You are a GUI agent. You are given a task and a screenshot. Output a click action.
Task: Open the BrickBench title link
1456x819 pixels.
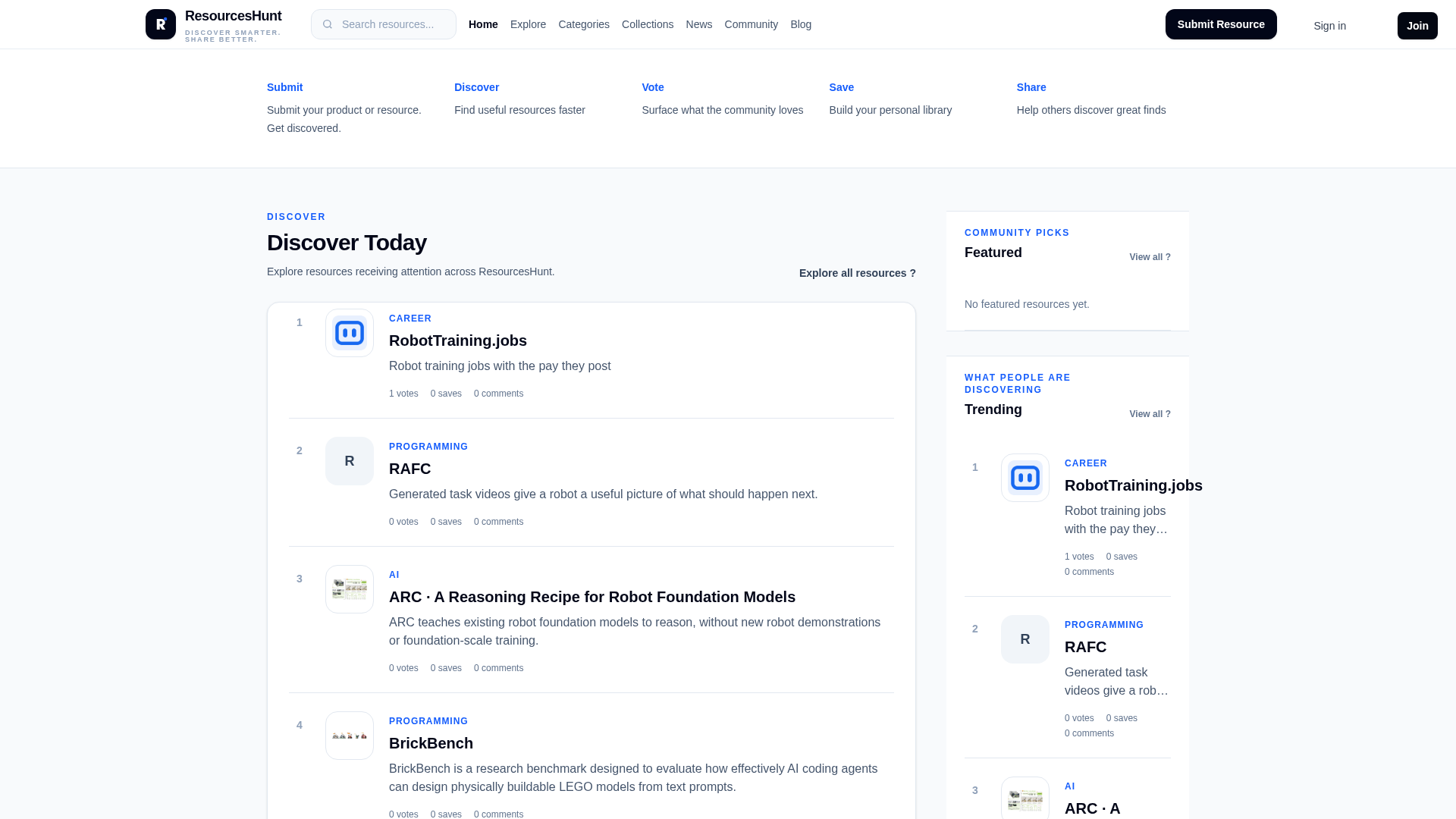431,743
